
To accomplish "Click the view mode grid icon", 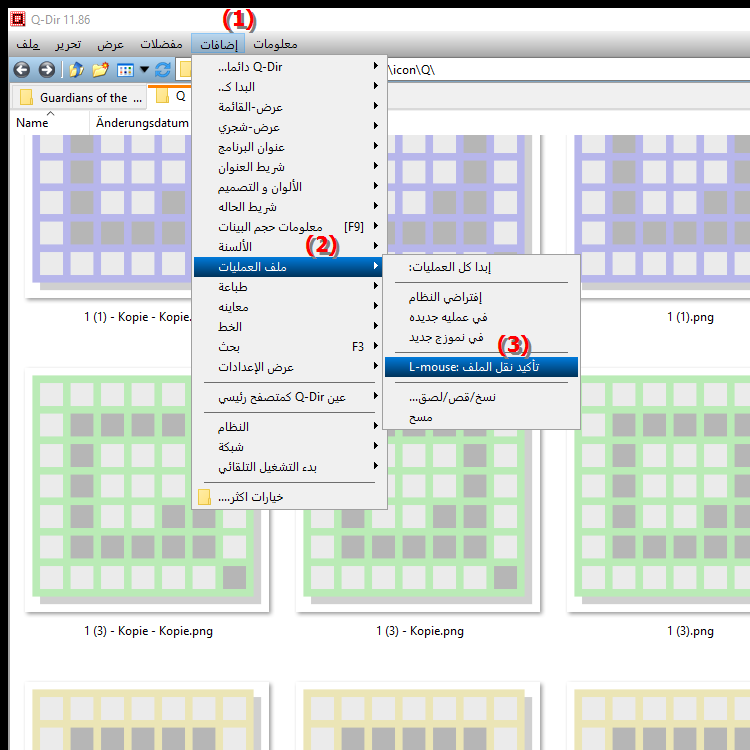I will coord(125,70).
